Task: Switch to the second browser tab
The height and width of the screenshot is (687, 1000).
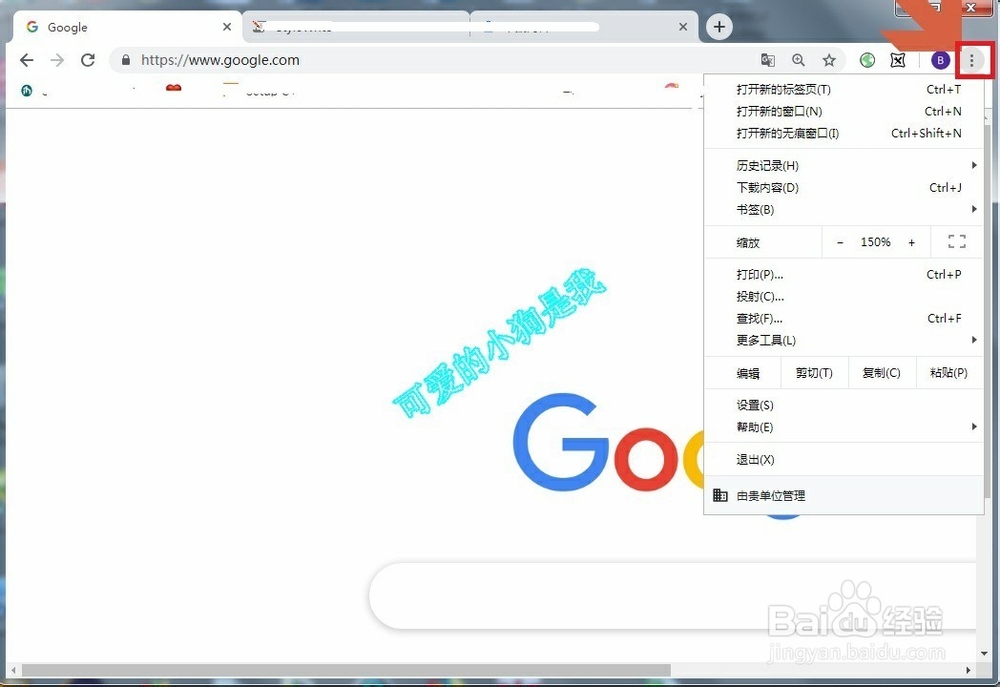Action: 356,27
